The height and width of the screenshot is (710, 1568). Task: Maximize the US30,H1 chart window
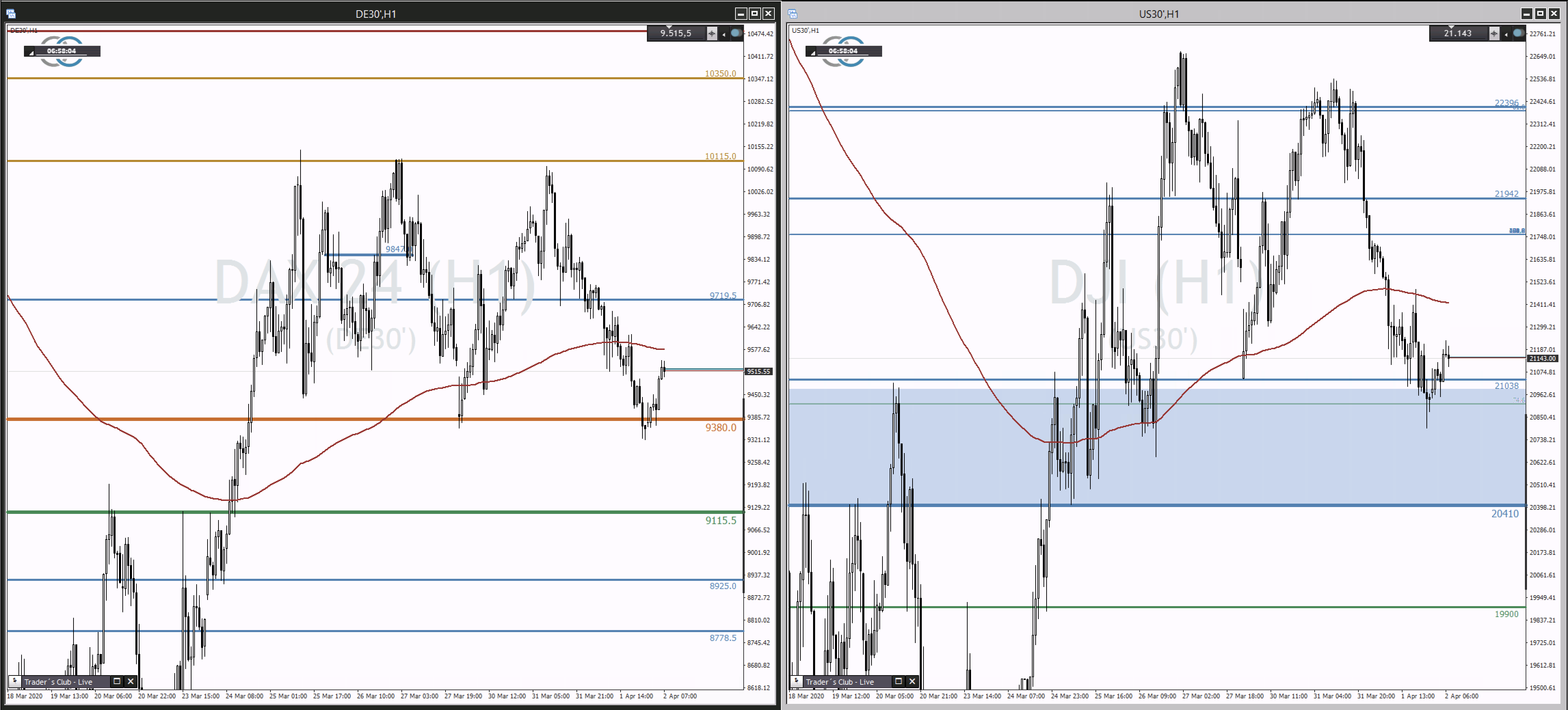[1541, 13]
